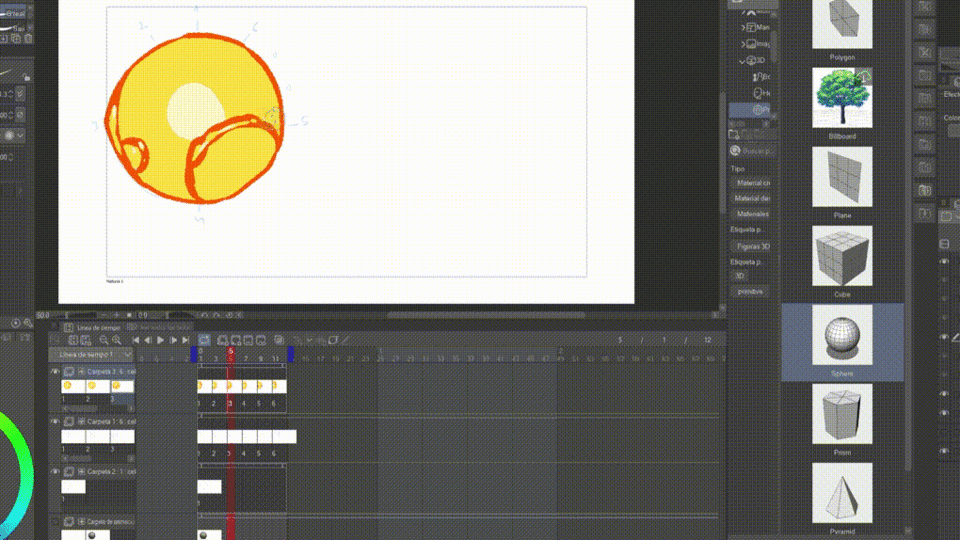
Task: Expand the Carpeta 1 folder contents
Action: point(81,422)
